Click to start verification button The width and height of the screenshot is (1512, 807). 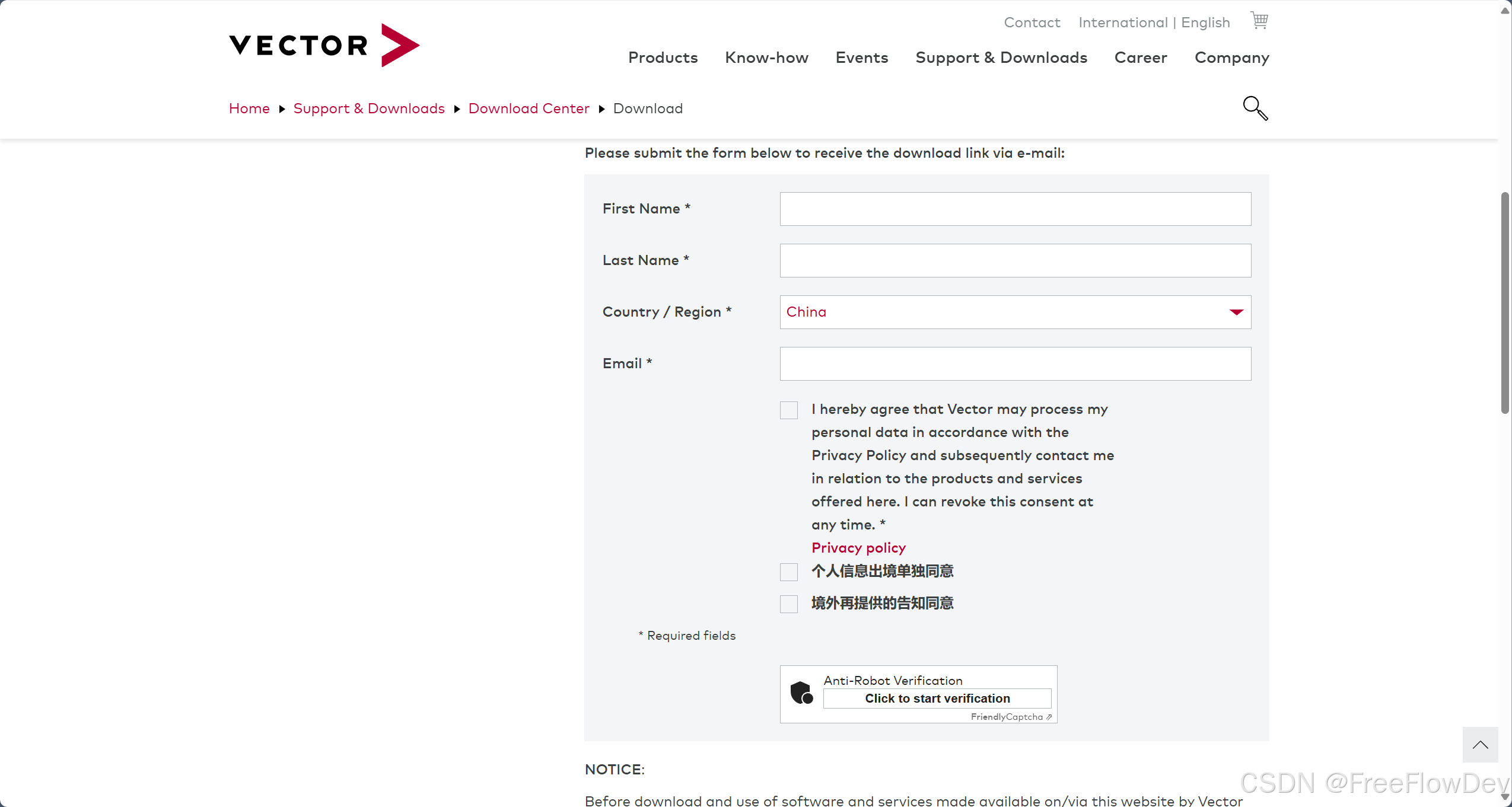tap(937, 698)
